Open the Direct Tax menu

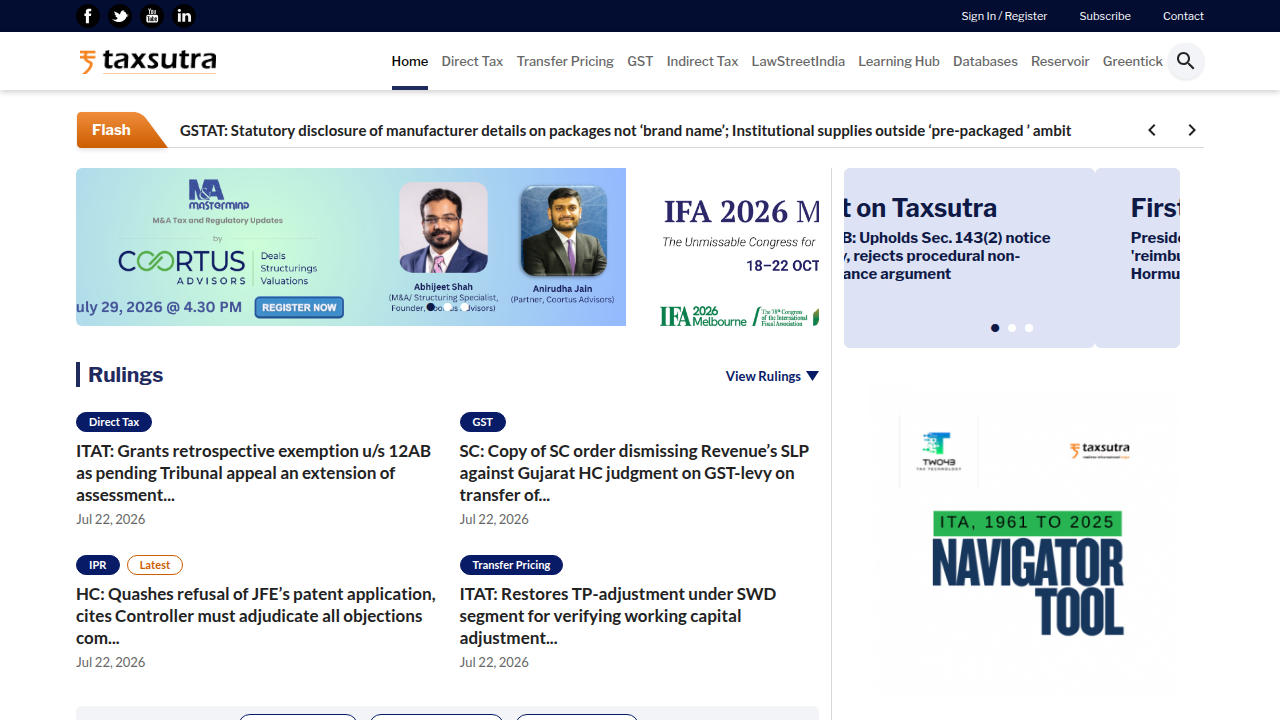point(472,61)
